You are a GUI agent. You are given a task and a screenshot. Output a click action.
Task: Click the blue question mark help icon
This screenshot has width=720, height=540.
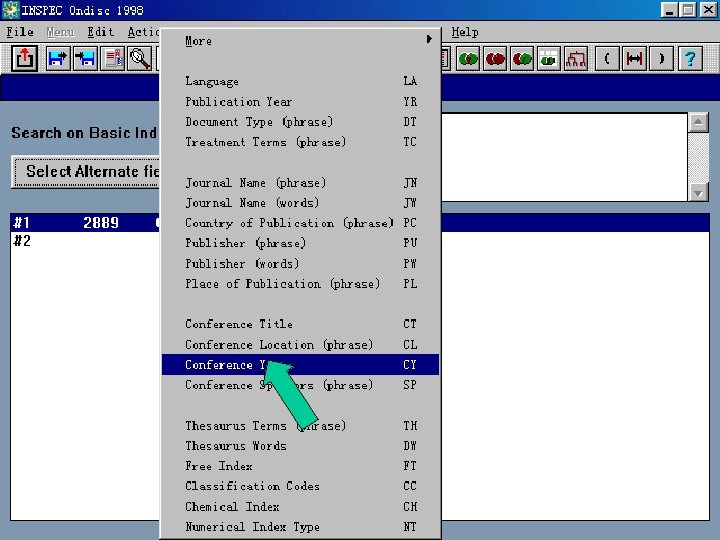690,58
